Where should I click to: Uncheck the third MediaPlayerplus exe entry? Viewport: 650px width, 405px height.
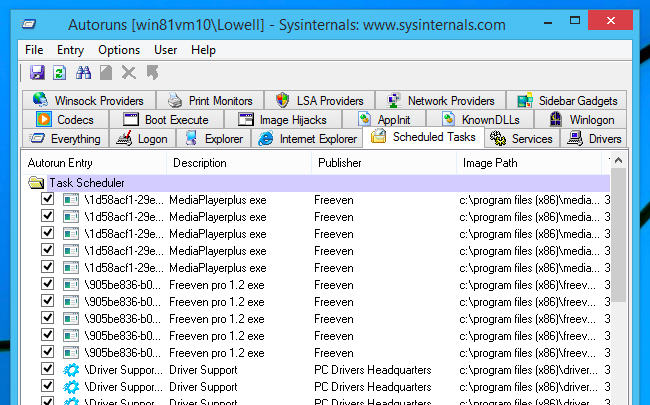pyautogui.click(x=47, y=233)
